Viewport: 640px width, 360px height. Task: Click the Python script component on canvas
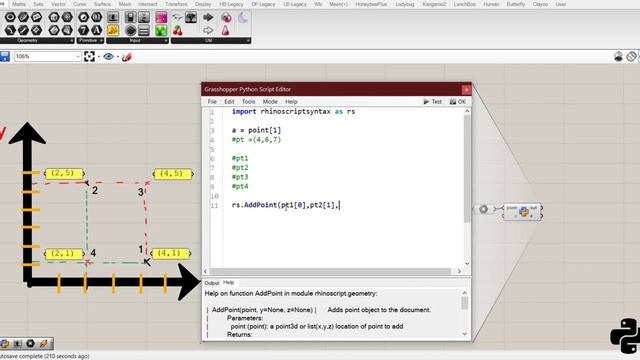coord(522,211)
